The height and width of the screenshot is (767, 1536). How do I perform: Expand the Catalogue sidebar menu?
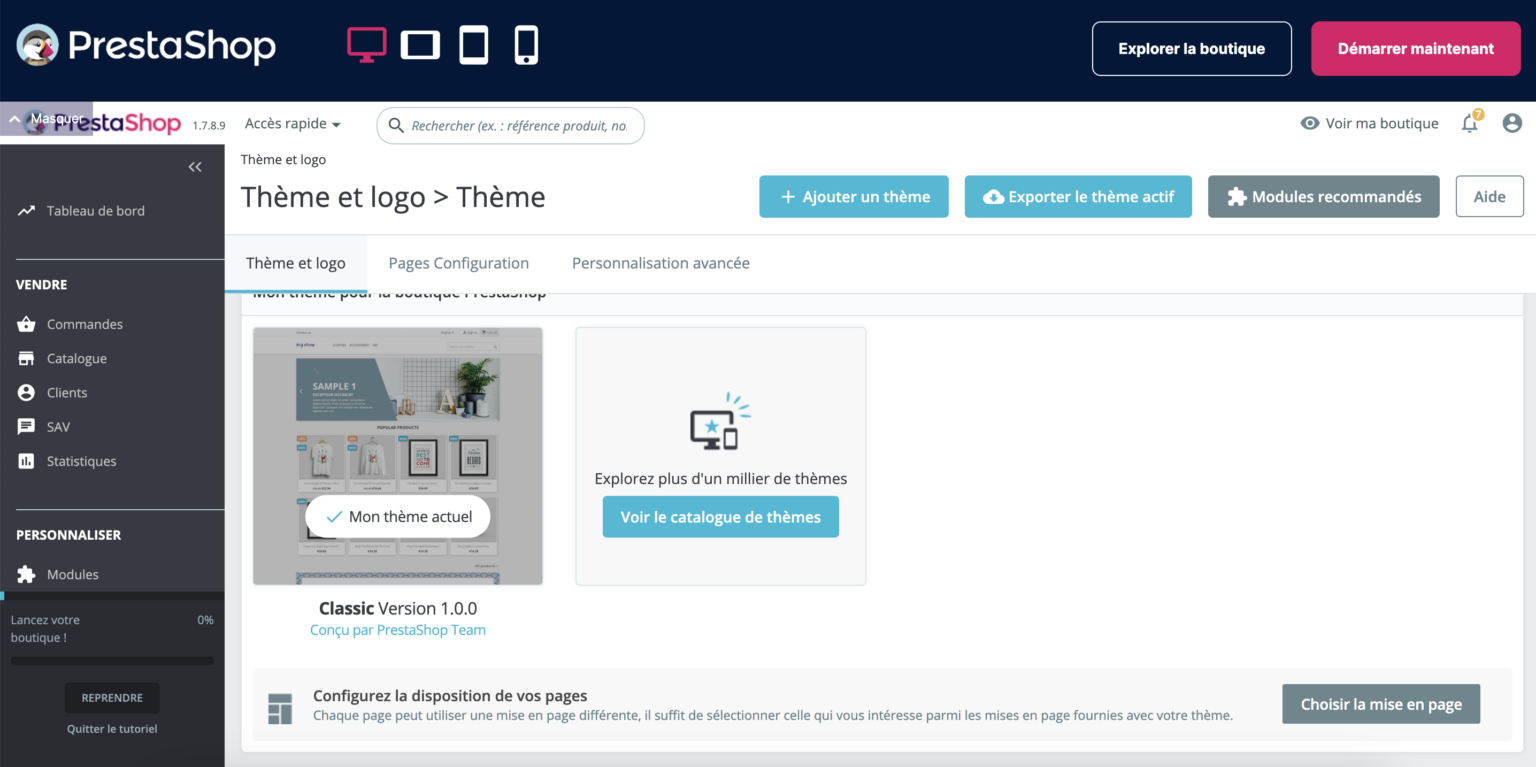coord(76,358)
